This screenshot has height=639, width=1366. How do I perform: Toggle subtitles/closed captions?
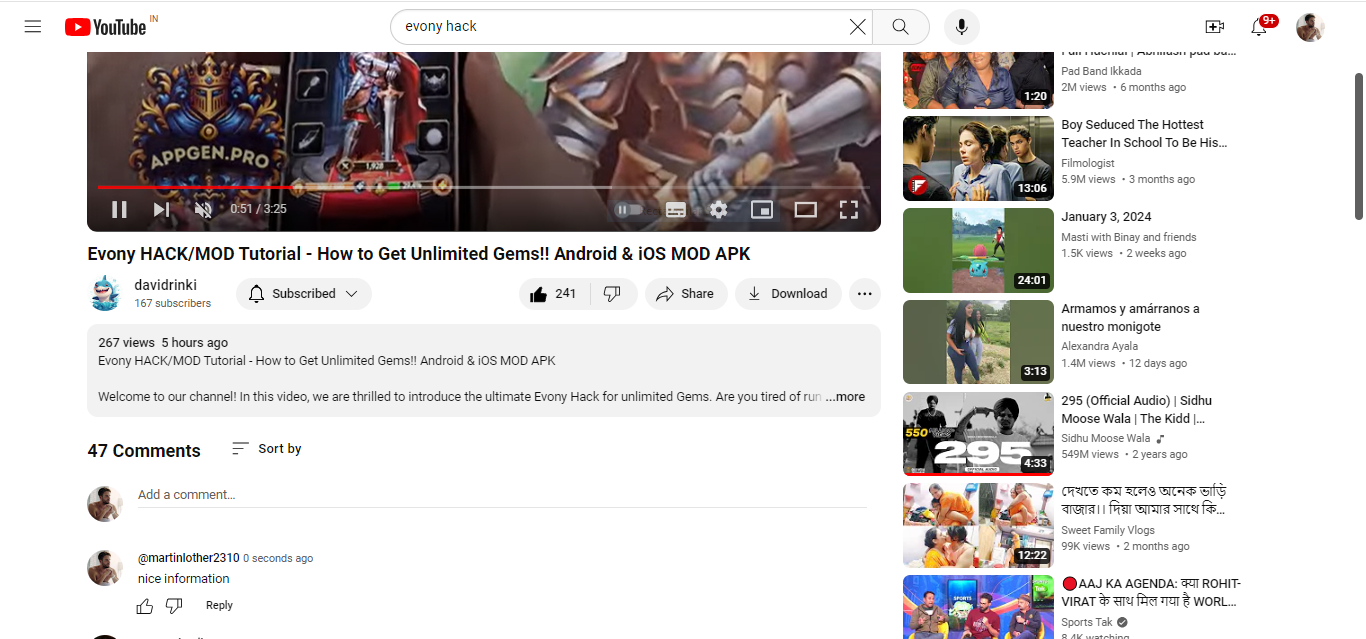[x=675, y=209]
